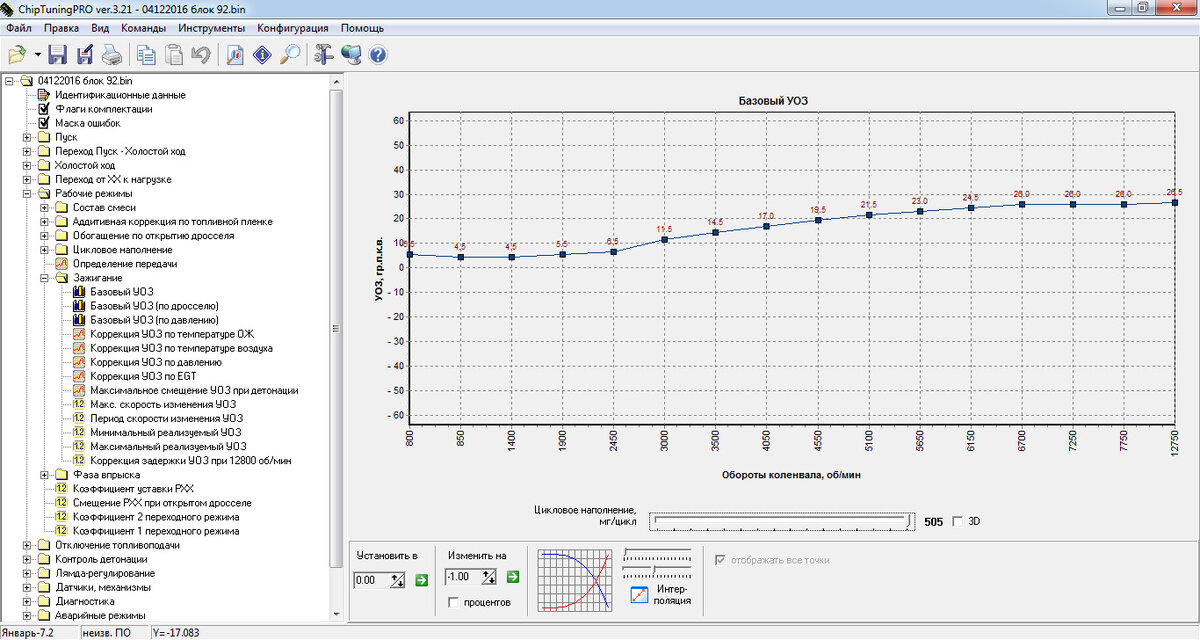Enable the процентов checkbox

[455, 602]
